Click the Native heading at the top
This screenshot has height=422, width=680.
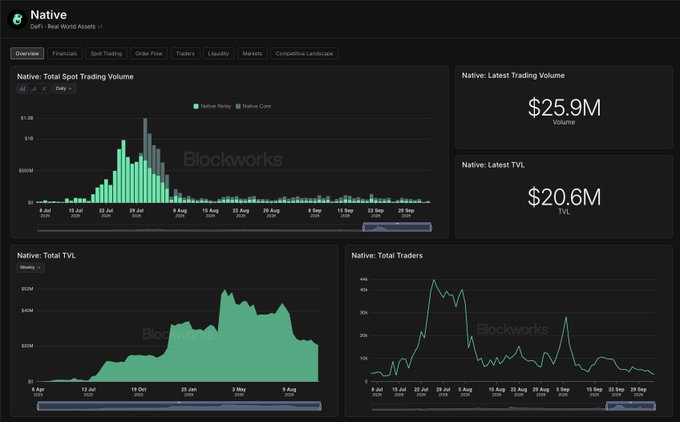coord(49,15)
